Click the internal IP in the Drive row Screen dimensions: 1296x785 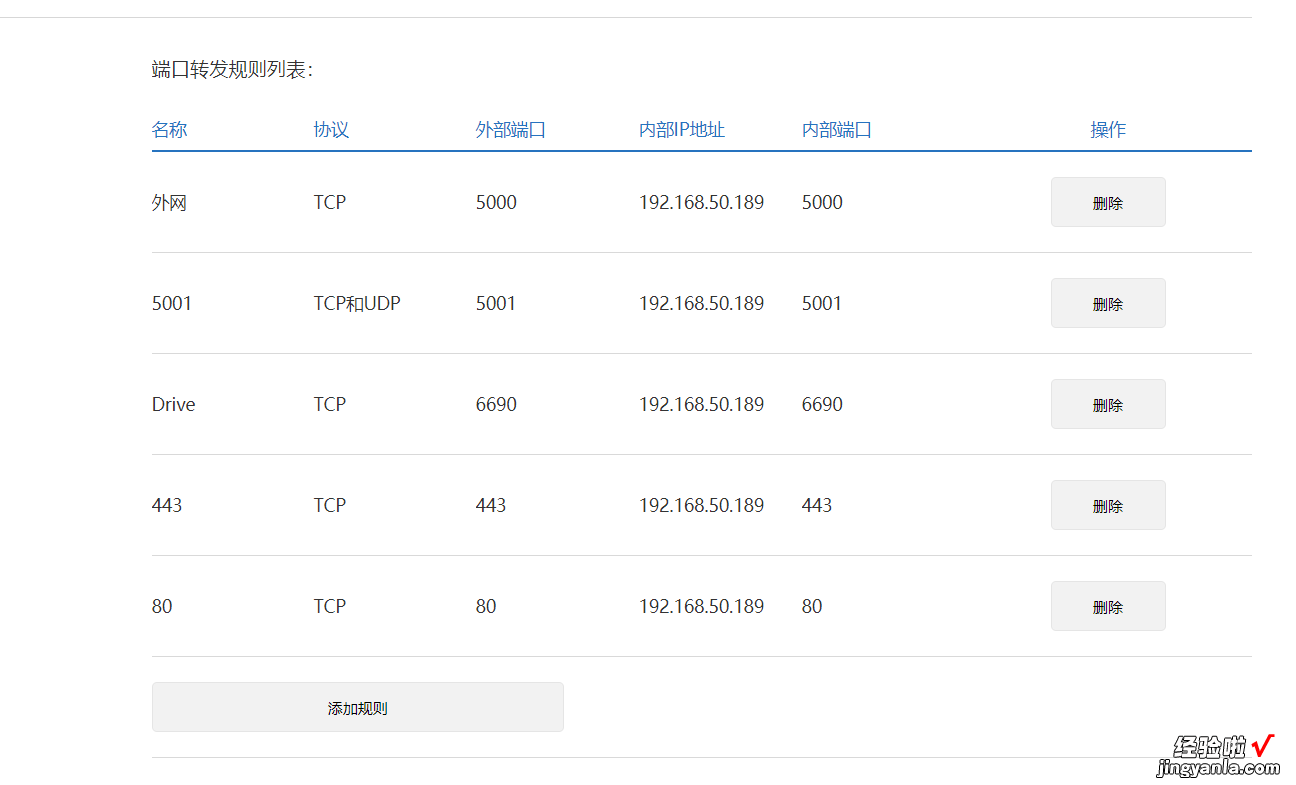(701, 404)
